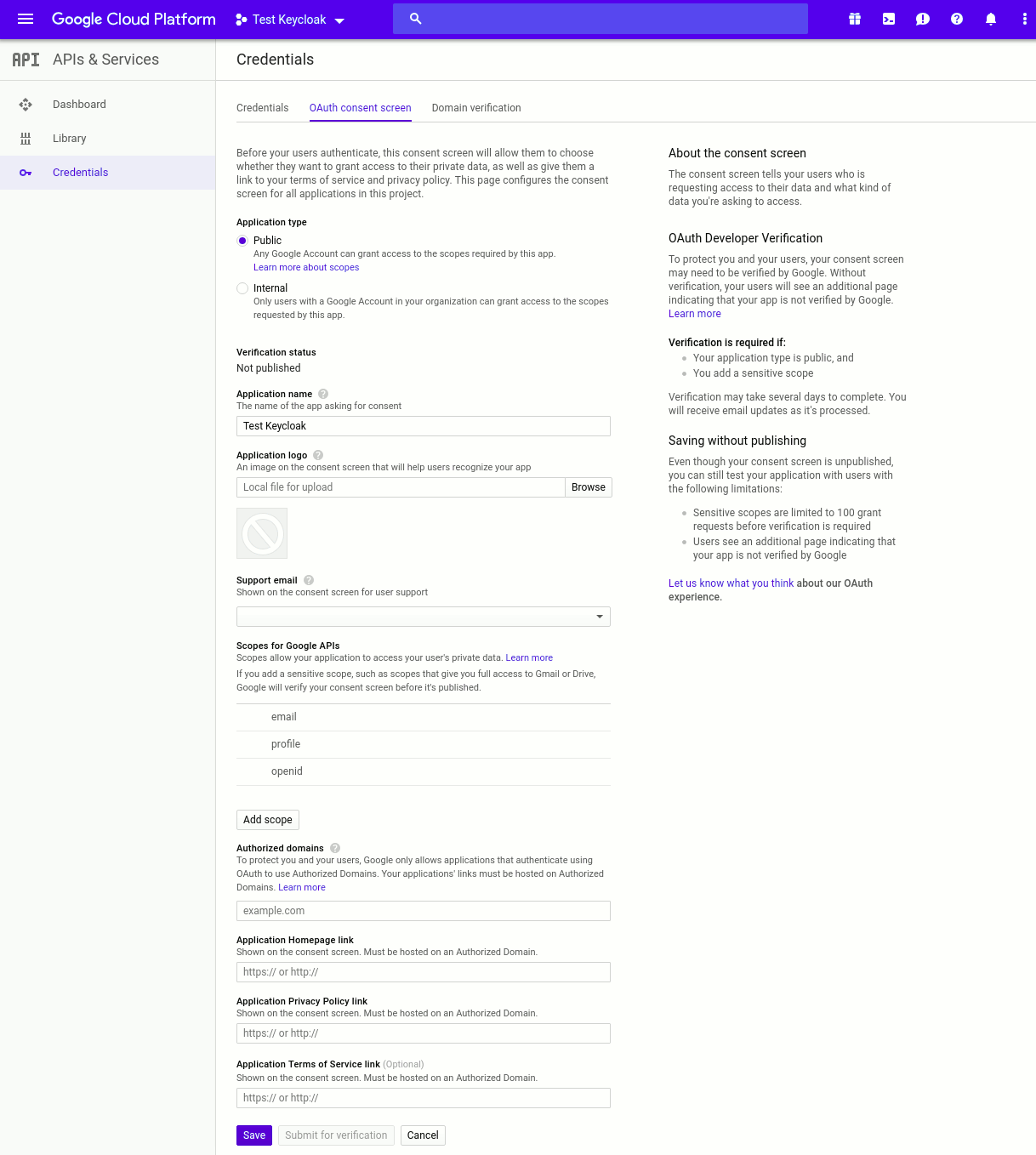The height and width of the screenshot is (1155, 1036).
Task: Switch to the Domain verification tab
Action: (476, 108)
